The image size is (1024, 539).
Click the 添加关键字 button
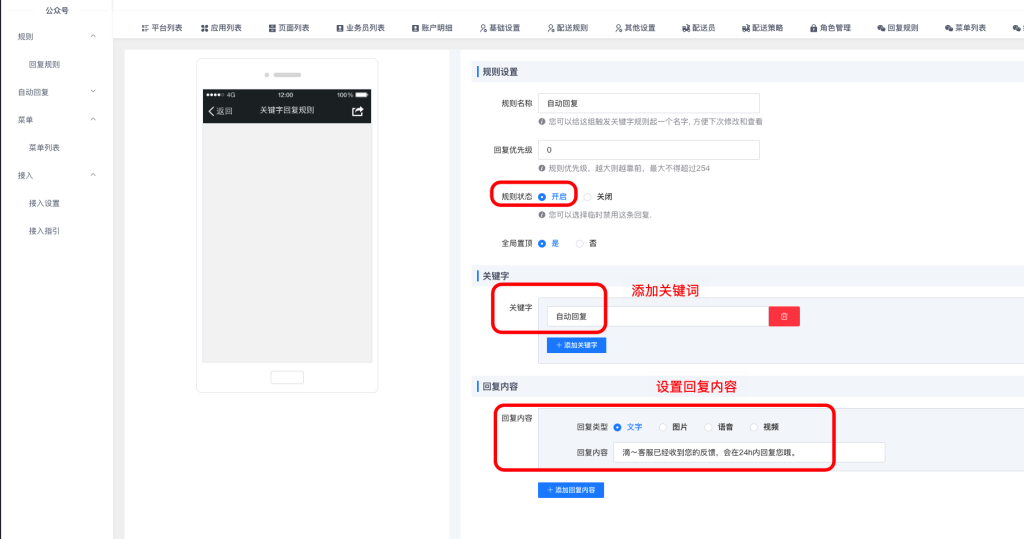tap(576, 345)
